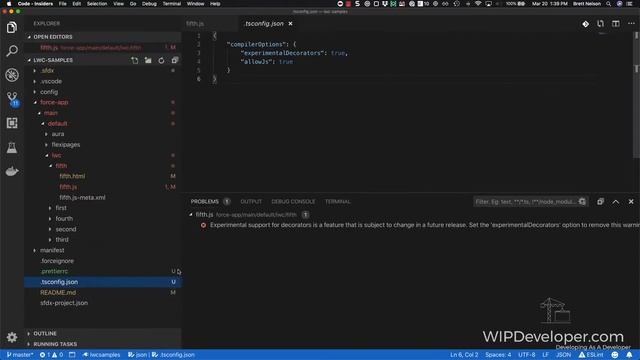Open the Debug view with bug icon

(x=12, y=75)
